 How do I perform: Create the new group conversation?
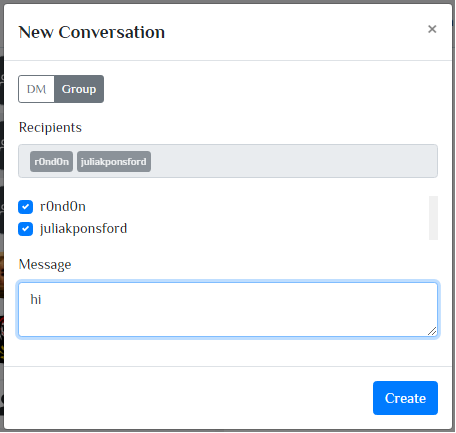(405, 398)
